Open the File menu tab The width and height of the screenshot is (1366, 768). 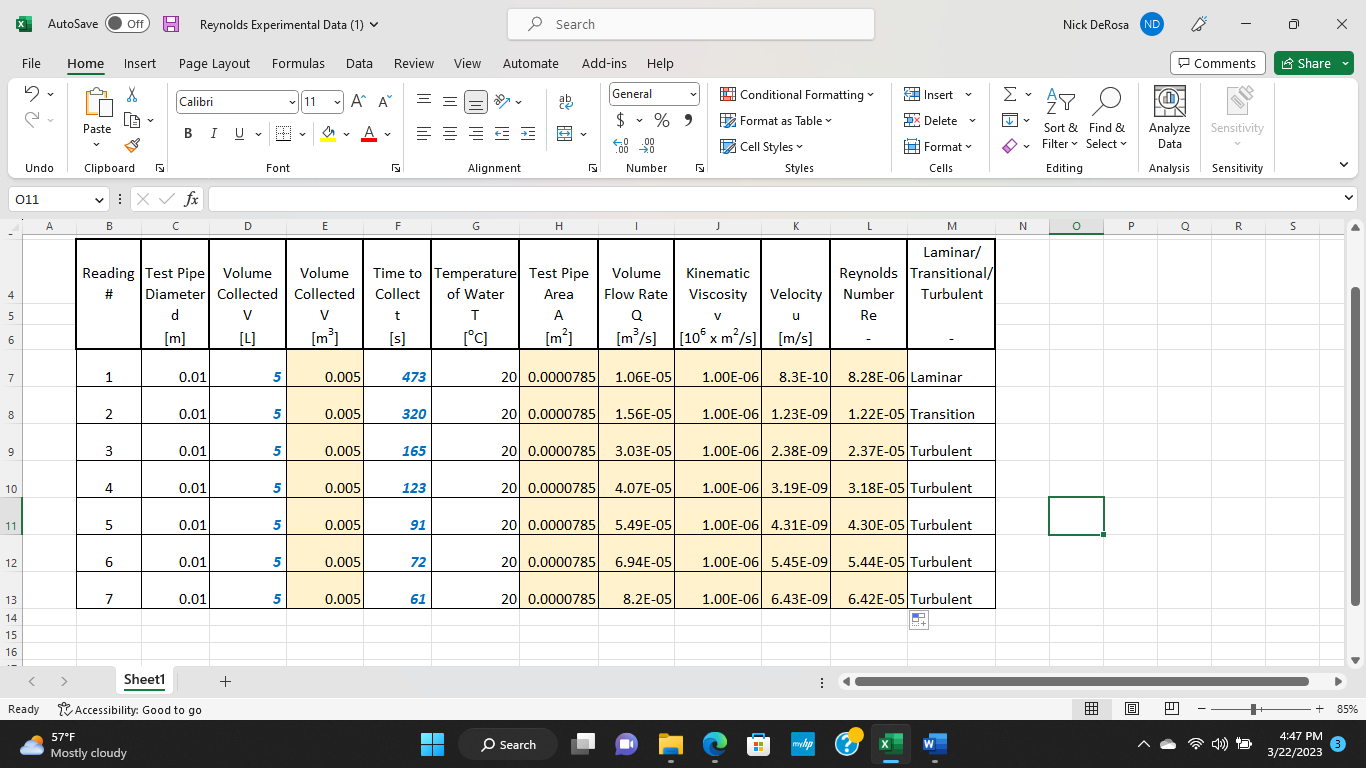click(x=31, y=63)
